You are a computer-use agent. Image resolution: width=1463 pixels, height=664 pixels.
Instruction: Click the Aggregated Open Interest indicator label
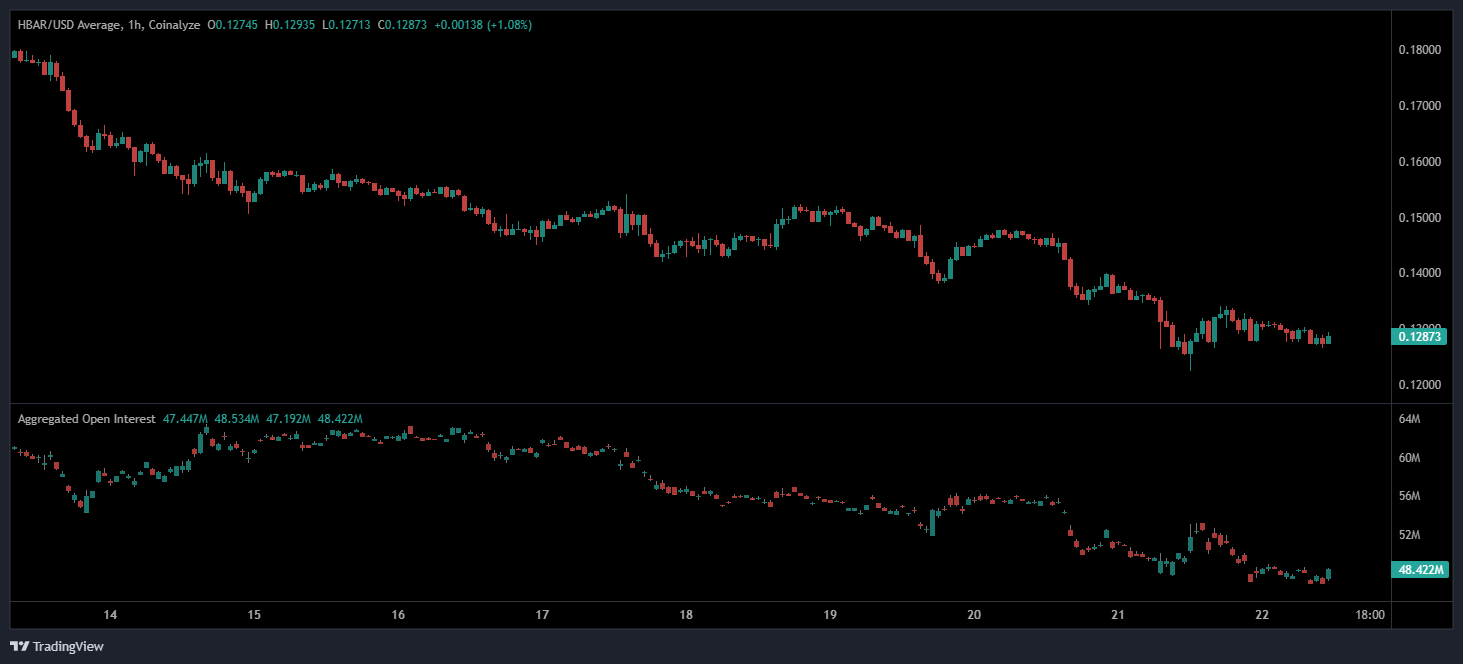[86, 419]
